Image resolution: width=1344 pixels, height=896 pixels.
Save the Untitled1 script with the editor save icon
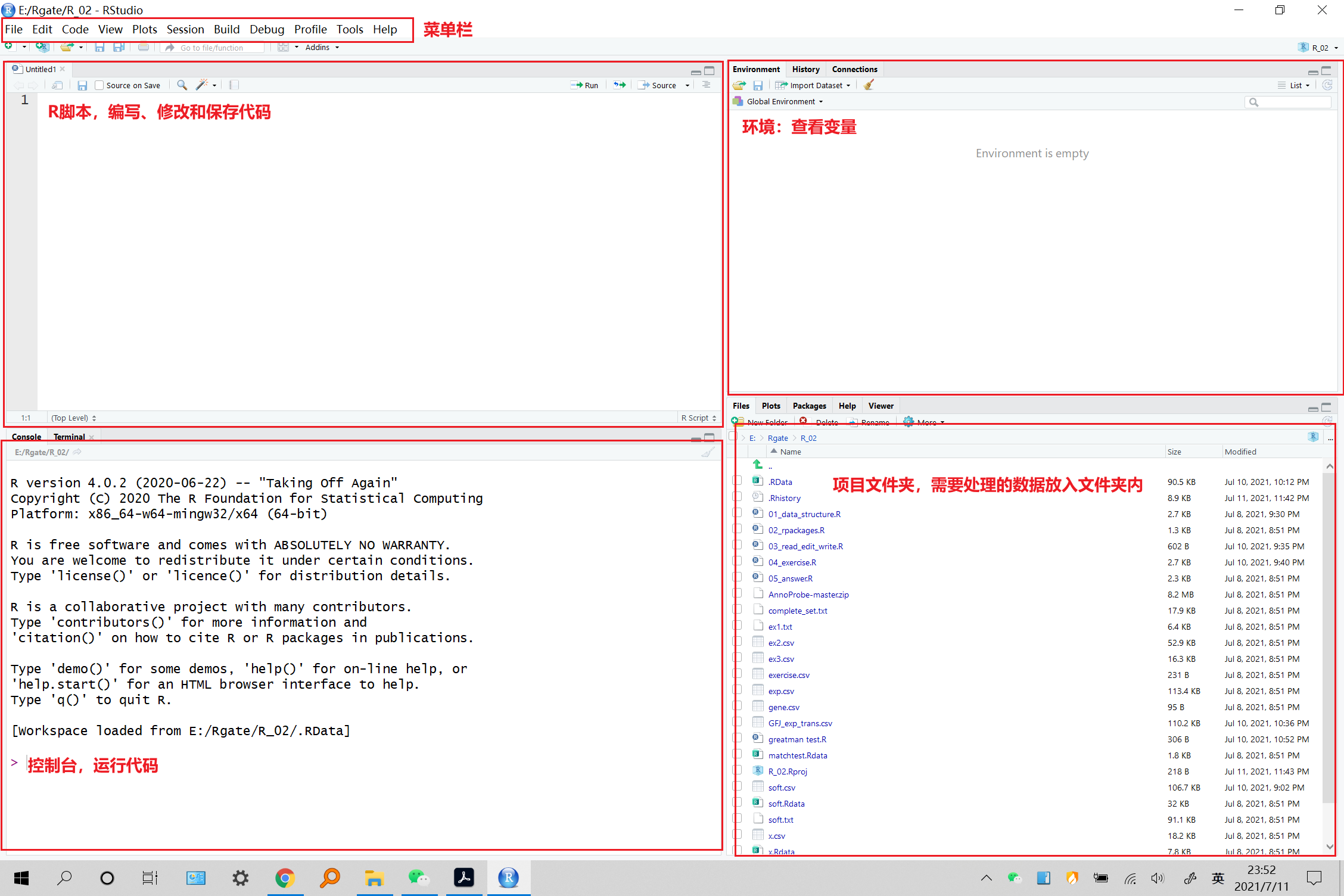click(82, 85)
